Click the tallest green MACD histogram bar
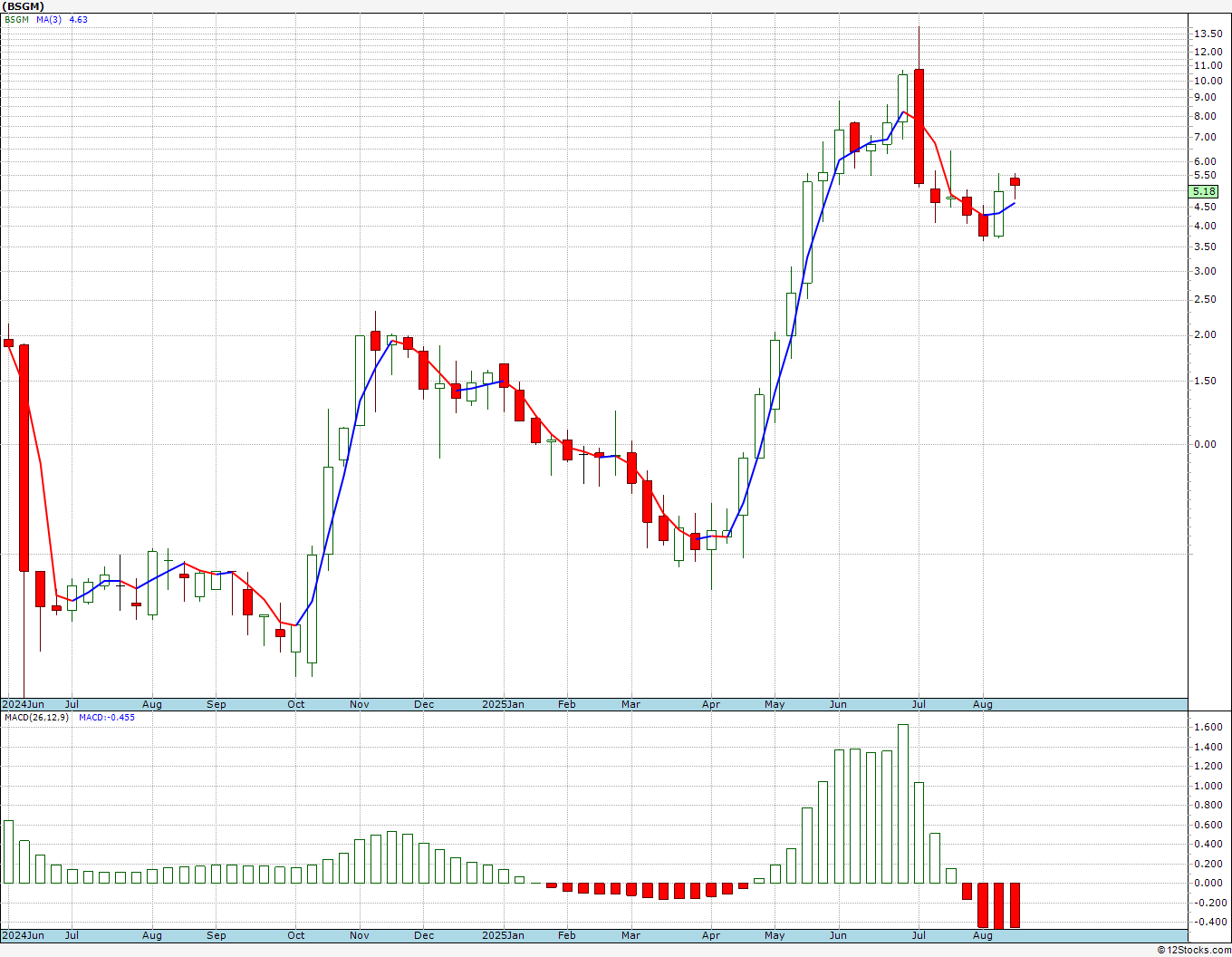The width and height of the screenshot is (1232, 957). pos(902,803)
